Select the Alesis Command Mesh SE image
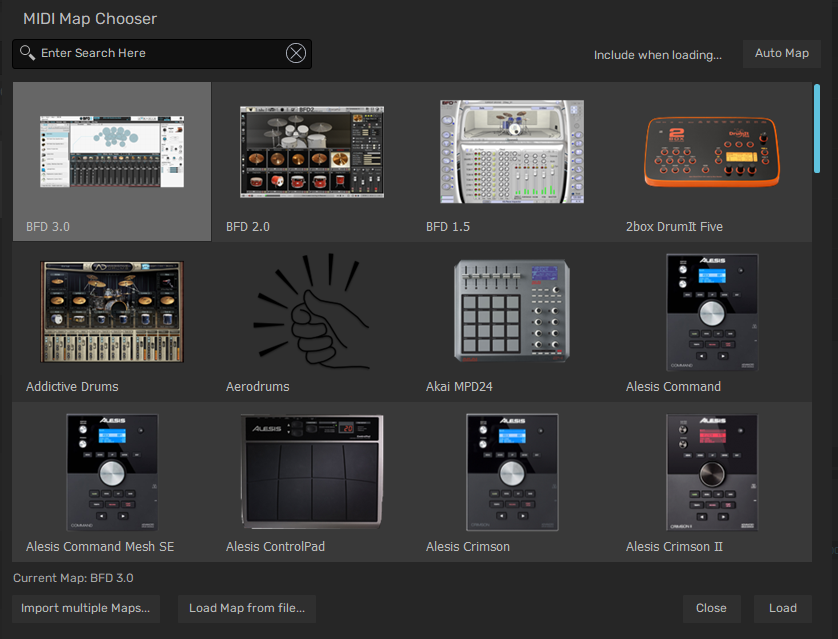Viewport: 838px width, 639px height. 112,472
